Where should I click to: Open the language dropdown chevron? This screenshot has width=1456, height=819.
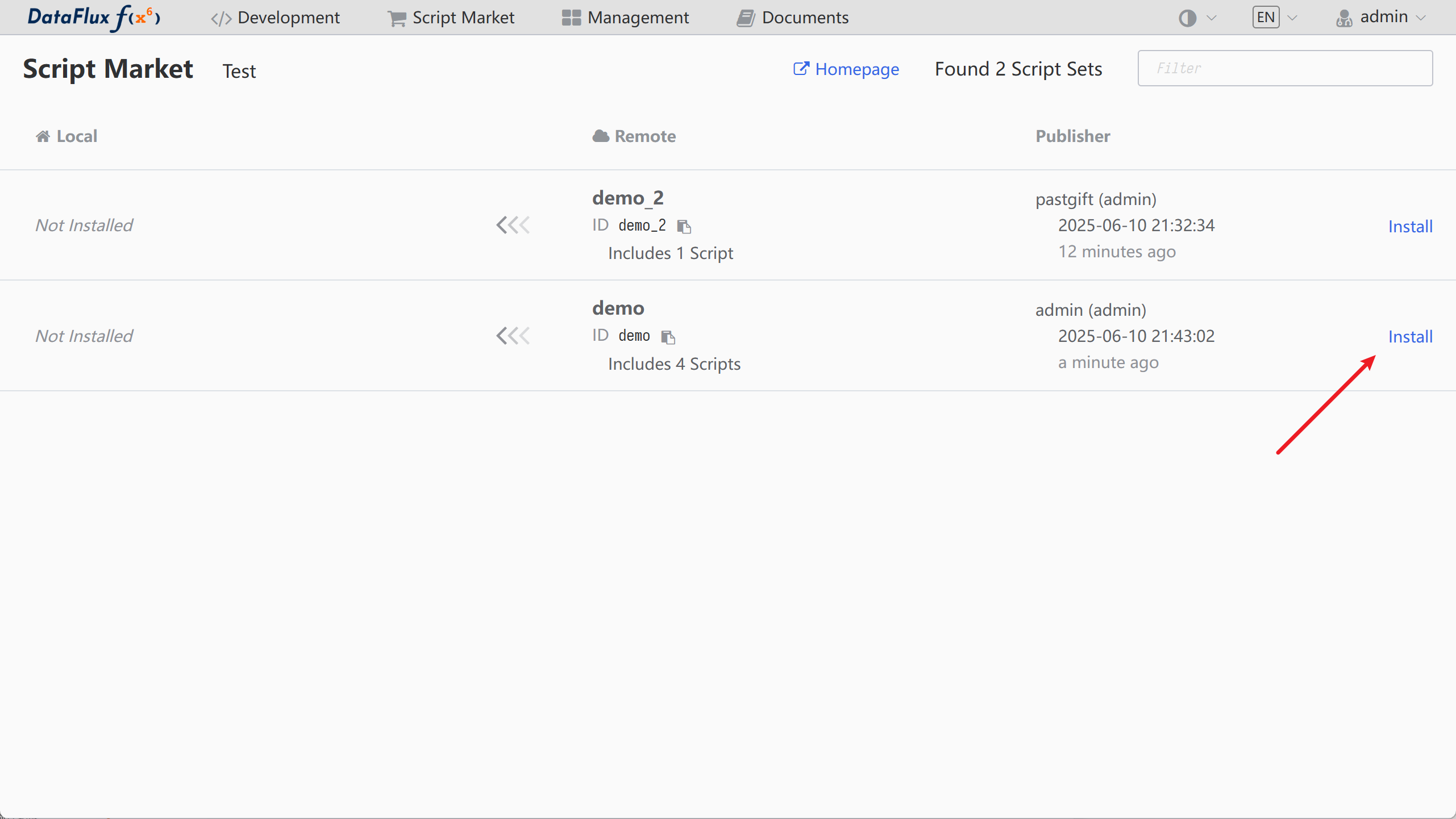(x=1292, y=18)
